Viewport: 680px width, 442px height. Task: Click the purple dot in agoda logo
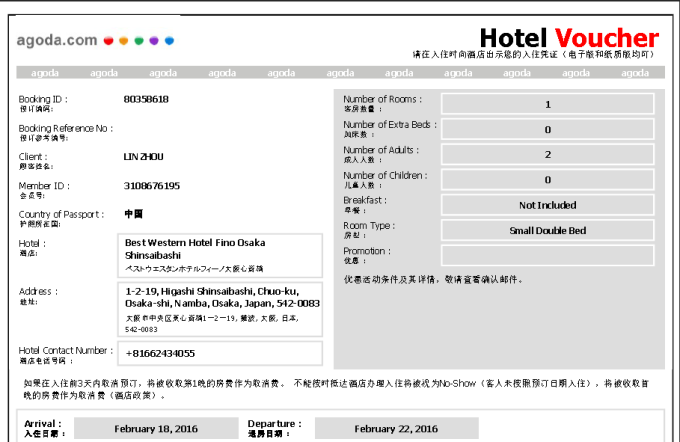(154, 41)
